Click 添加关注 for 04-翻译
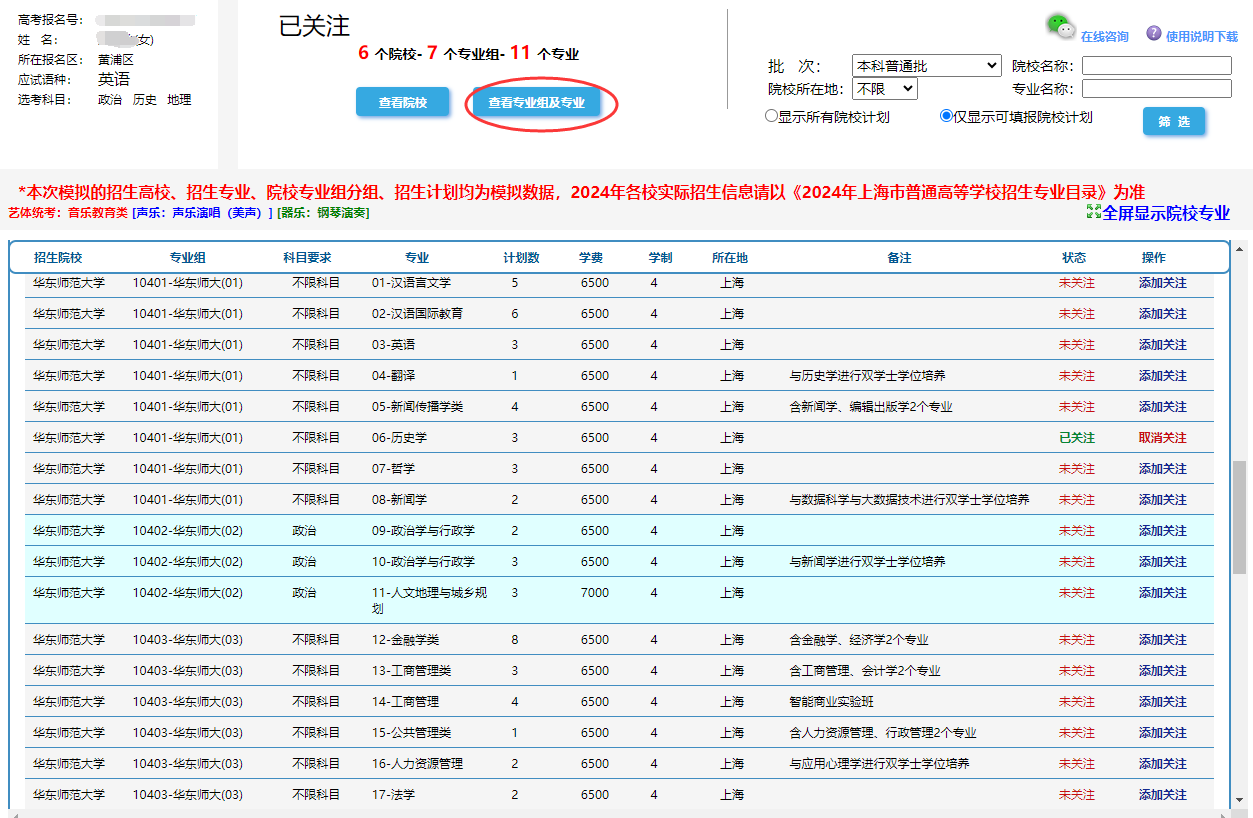Screen dimensions: 1253x818 pyautogui.click(x=1163, y=376)
